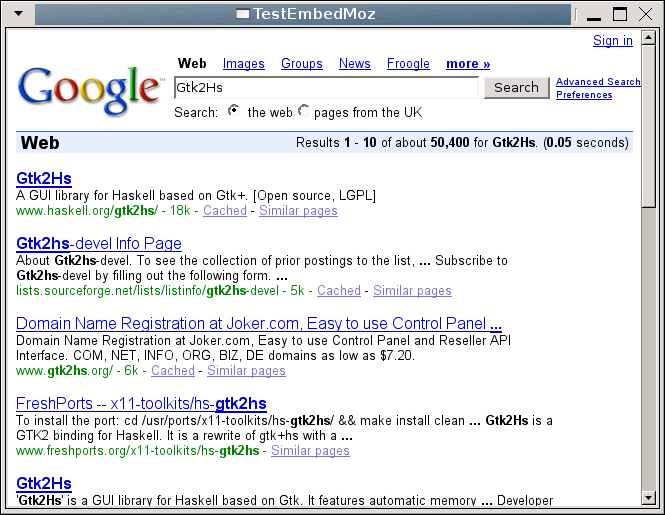665x515 pixels.
Task: Open the Preferences link
Action: [584, 95]
